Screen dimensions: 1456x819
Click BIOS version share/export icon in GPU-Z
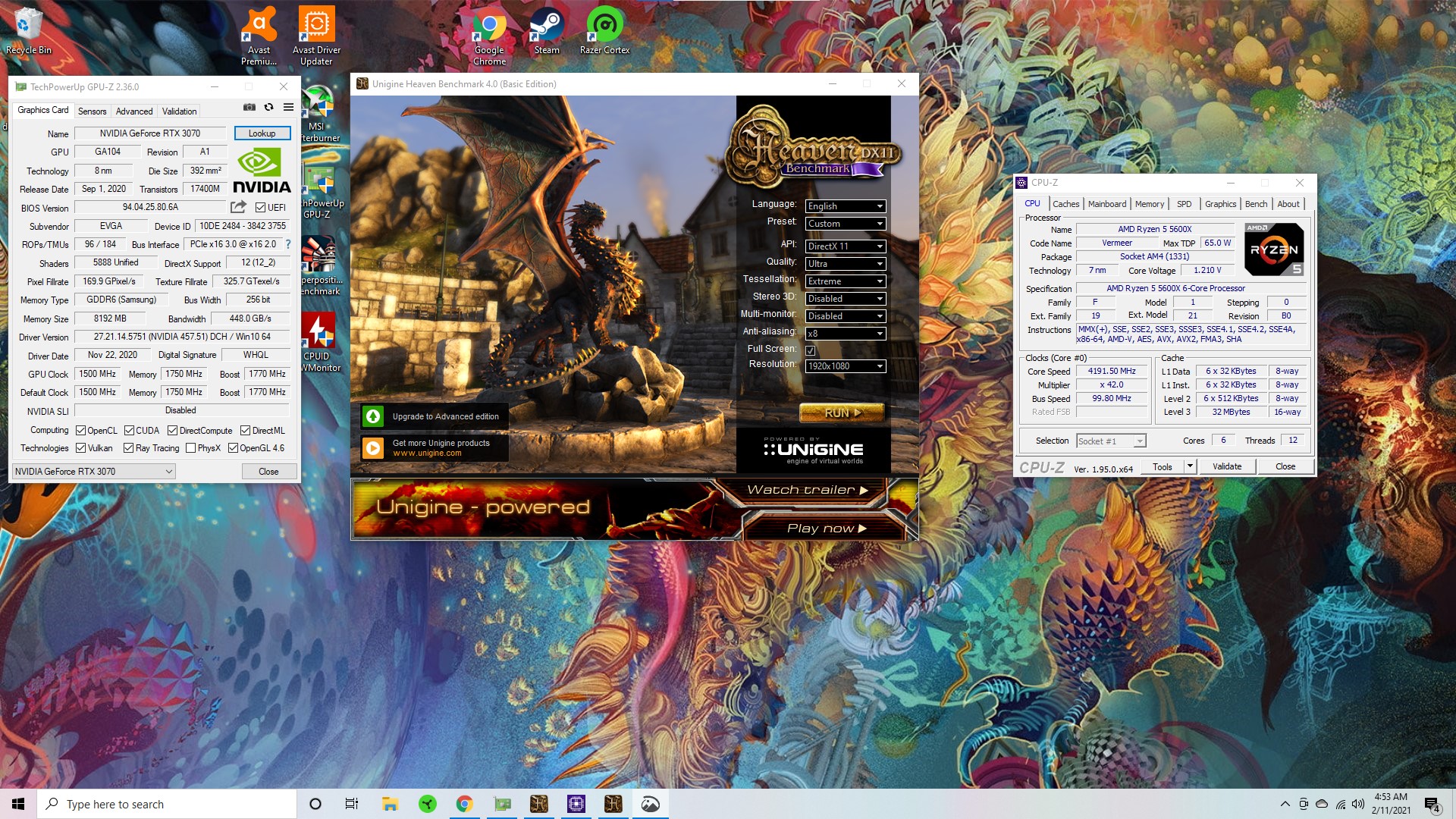238,207
